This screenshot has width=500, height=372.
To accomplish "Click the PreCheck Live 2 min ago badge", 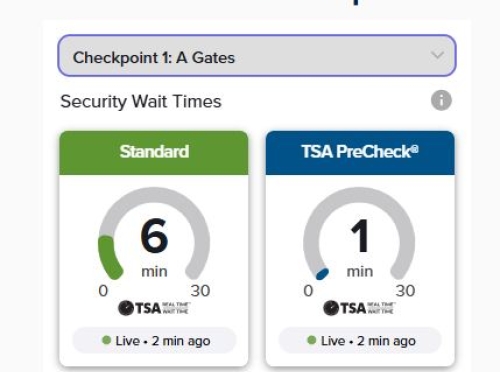I will pos(360,340).
